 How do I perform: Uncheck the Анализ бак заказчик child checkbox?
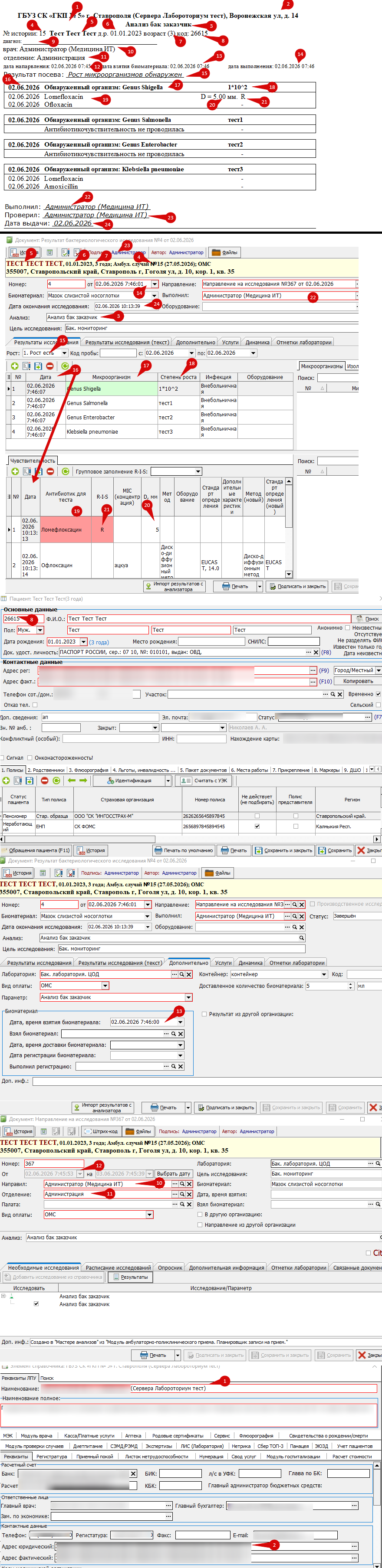(36, 1304)
